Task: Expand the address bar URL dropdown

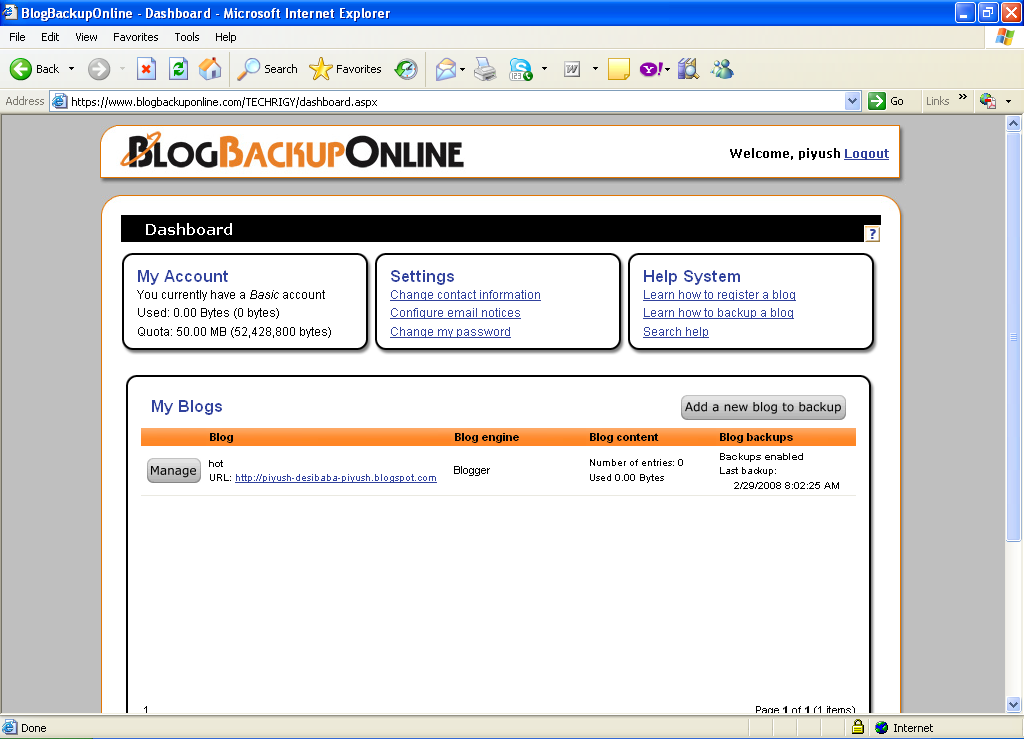Action: 852,101
